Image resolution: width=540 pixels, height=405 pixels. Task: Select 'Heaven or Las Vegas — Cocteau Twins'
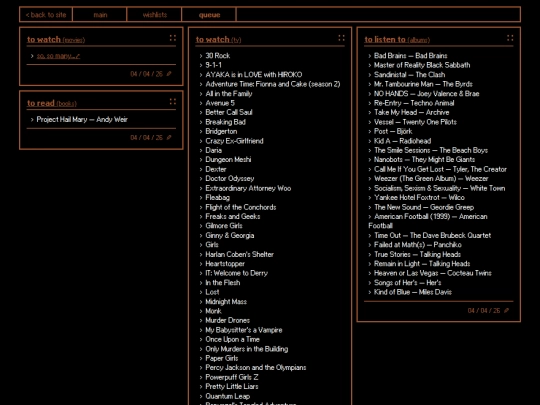[x=433, y=273]
